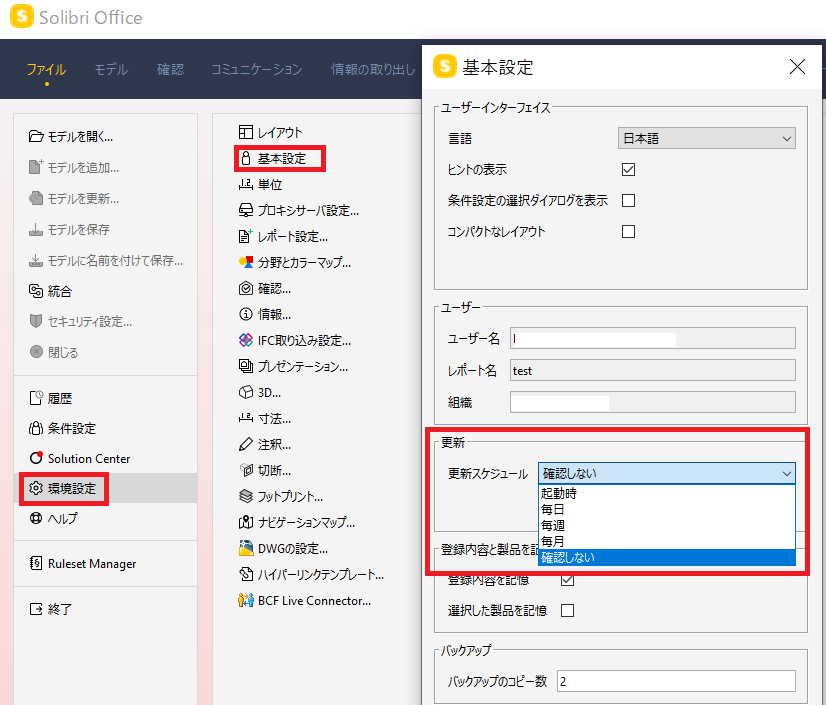Viewport: 826px width, 705px height.
Task: Click the バックアップのコピー数 field
Action: [x=676, y=681]
